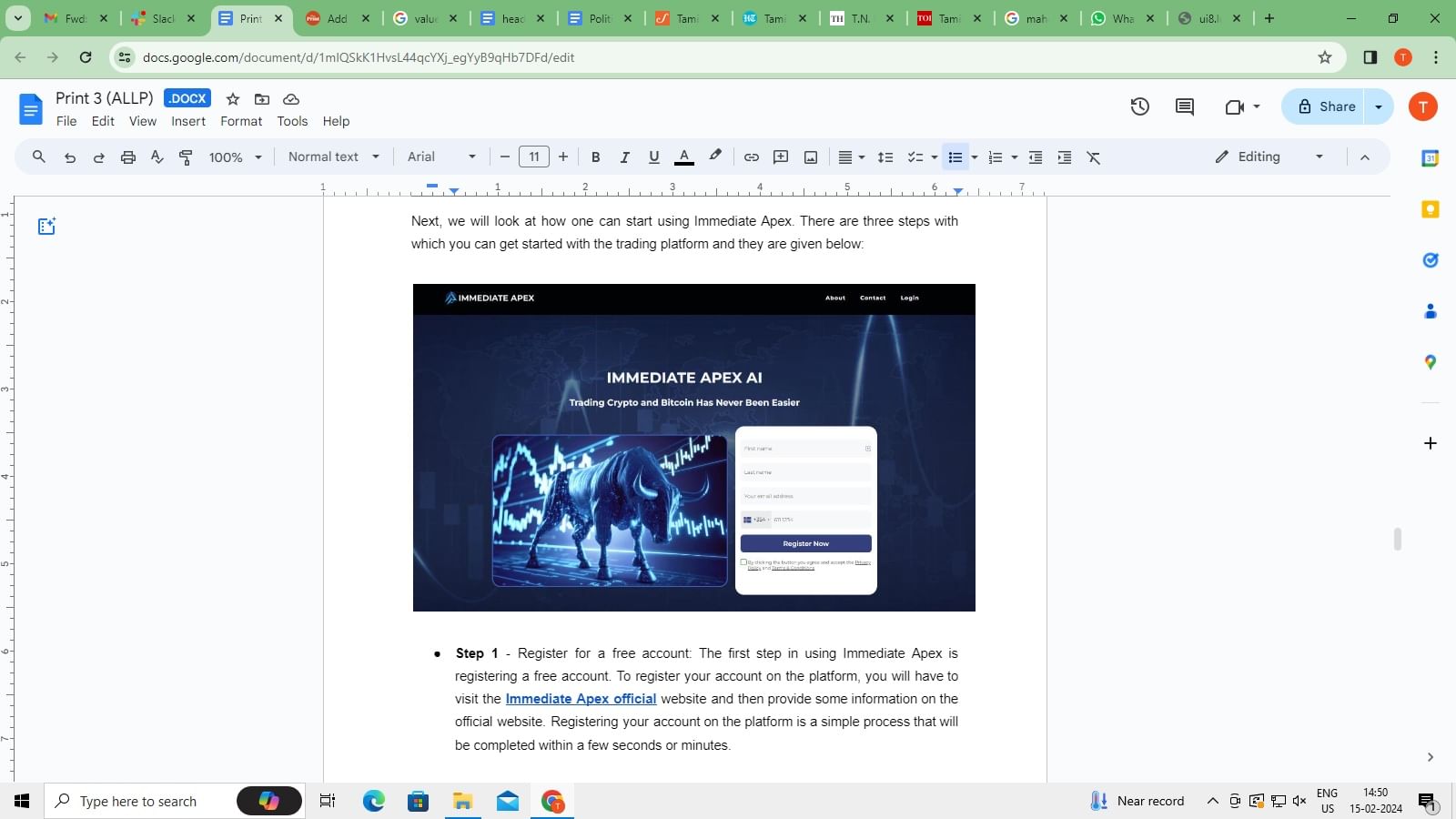The image size is (1456, 819).
Task: Open the Immediate Apex official link
Action: (581, 699)
